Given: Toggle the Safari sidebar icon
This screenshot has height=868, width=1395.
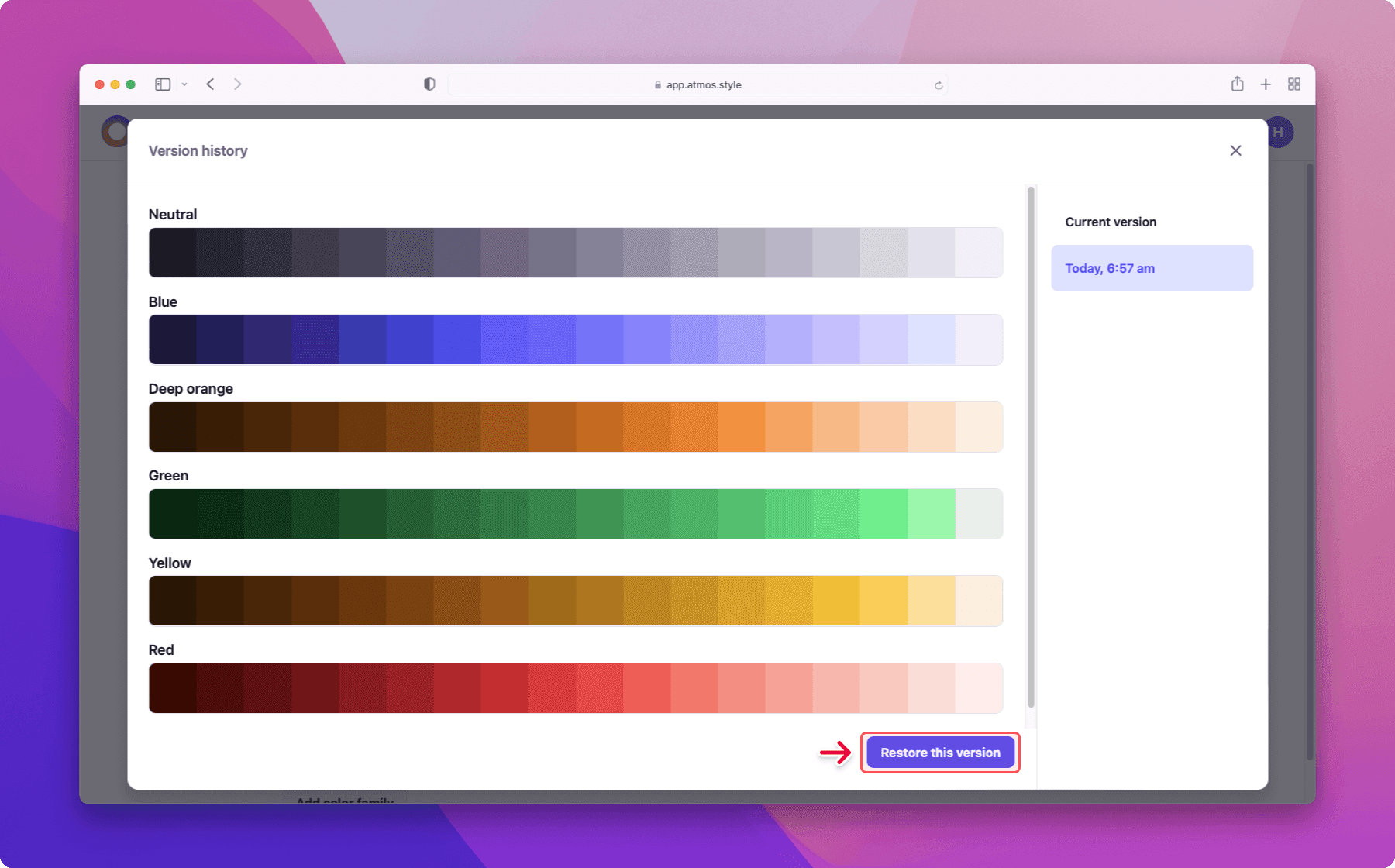Looking at the screenshot, I should (163, 84).
